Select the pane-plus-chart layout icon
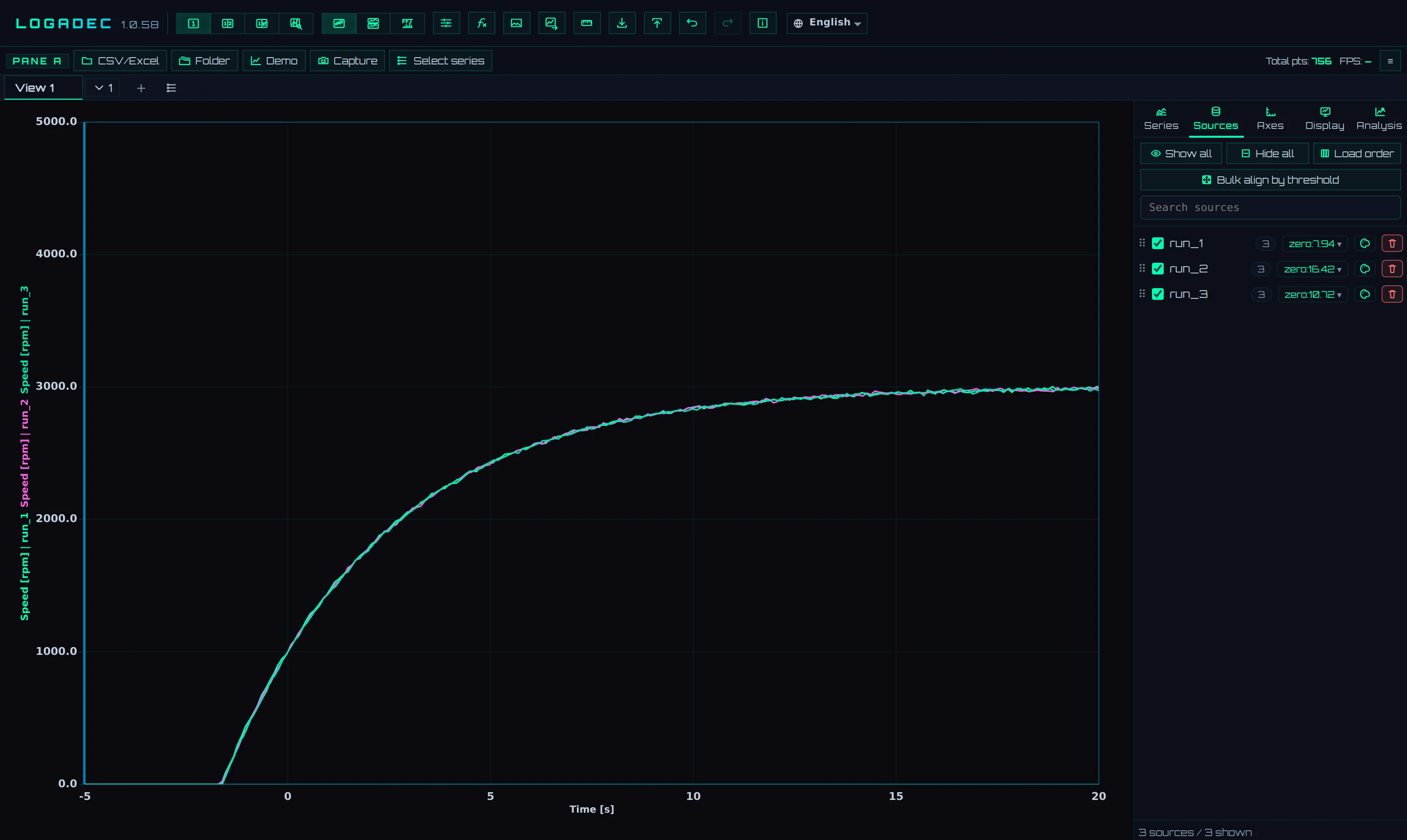The image size is (1407, 840). [x=261, y=23]
